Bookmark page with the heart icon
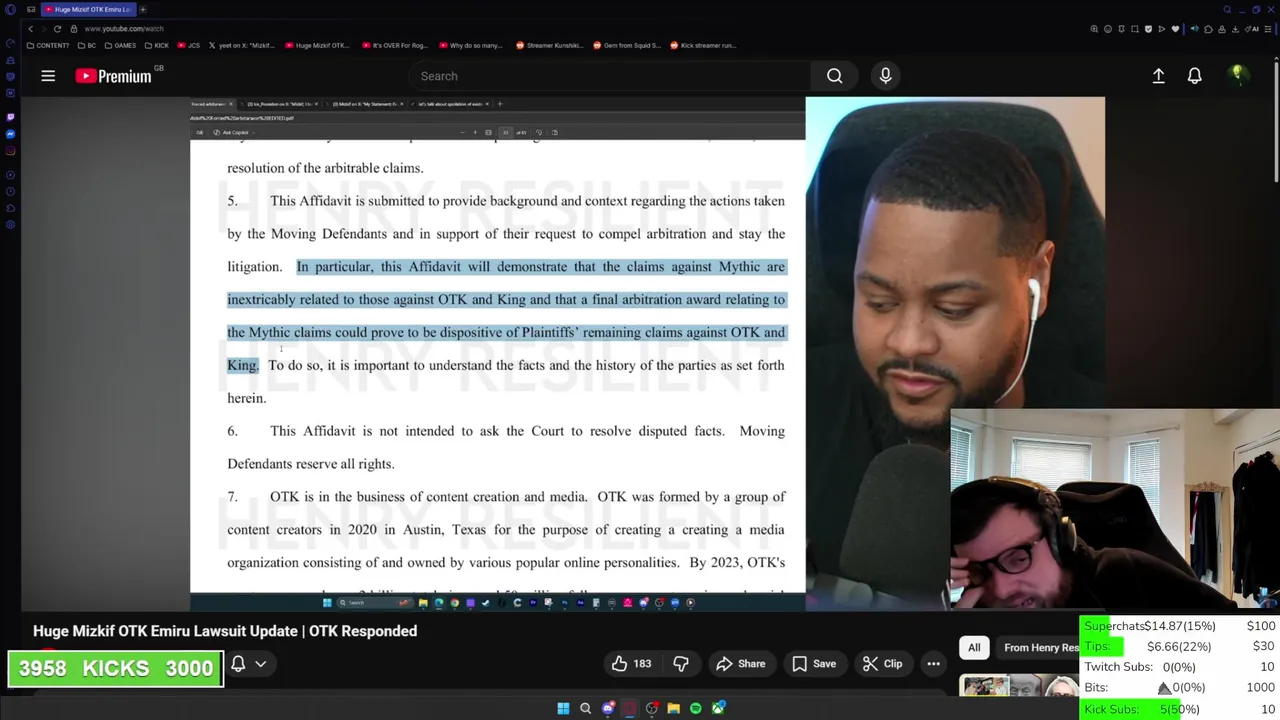This screenshot has height=720, width=1280. tap(1175, 29)
